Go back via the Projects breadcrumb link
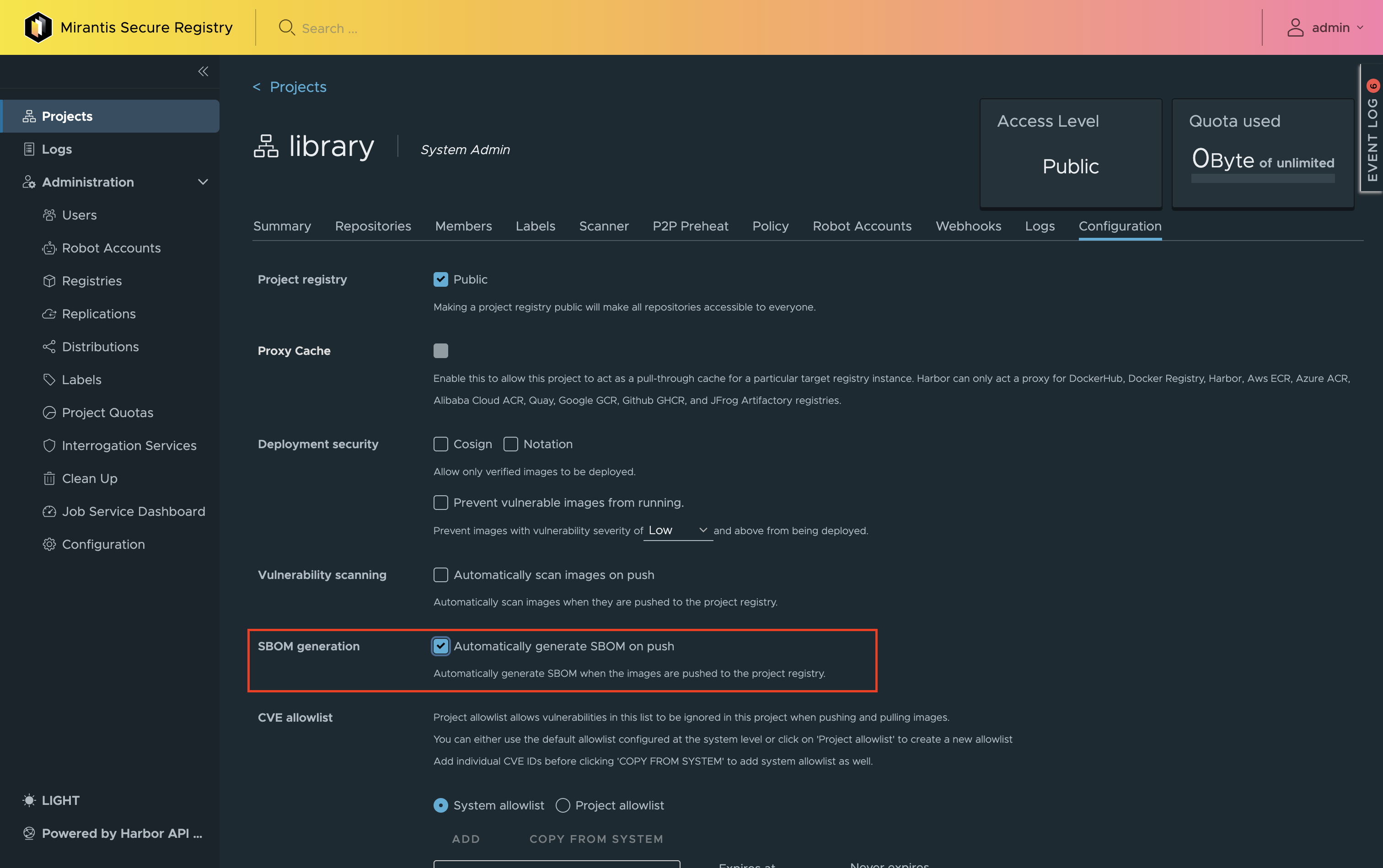This screenshot has width=1383, height=868. (x=298, y=87)
